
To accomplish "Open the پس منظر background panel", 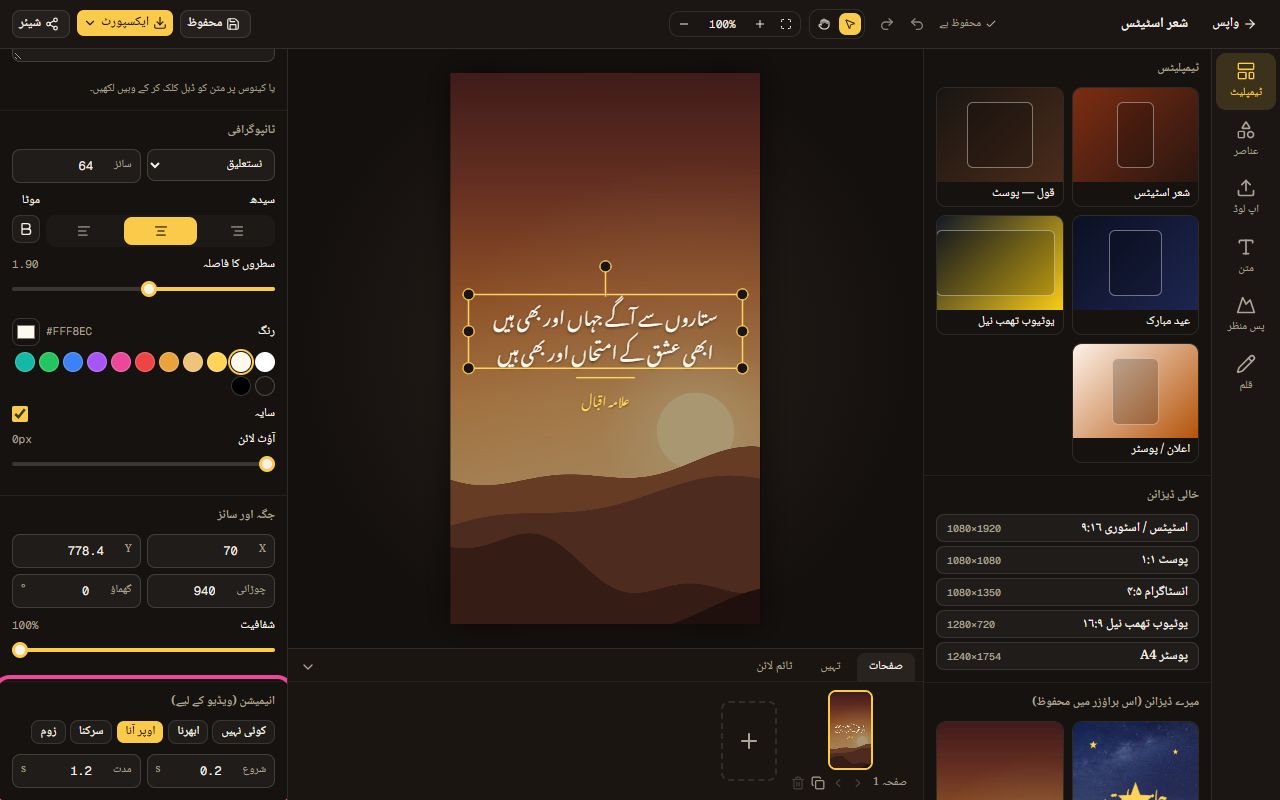I will click(1245, 313).
